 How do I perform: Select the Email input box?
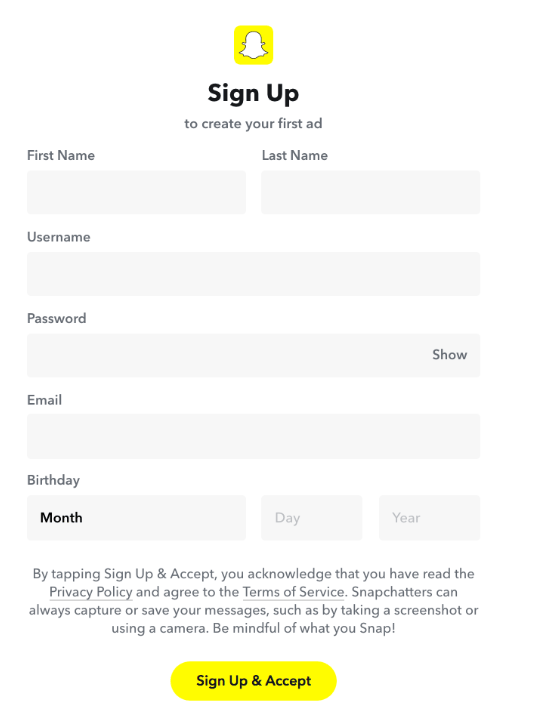pyautogui.click(x=253, y=436)
